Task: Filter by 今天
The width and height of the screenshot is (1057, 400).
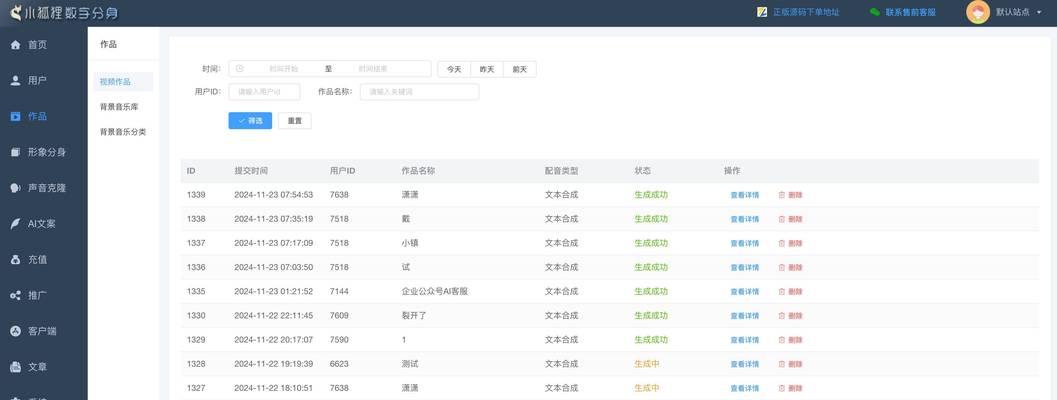Action: tap(454, 69)
